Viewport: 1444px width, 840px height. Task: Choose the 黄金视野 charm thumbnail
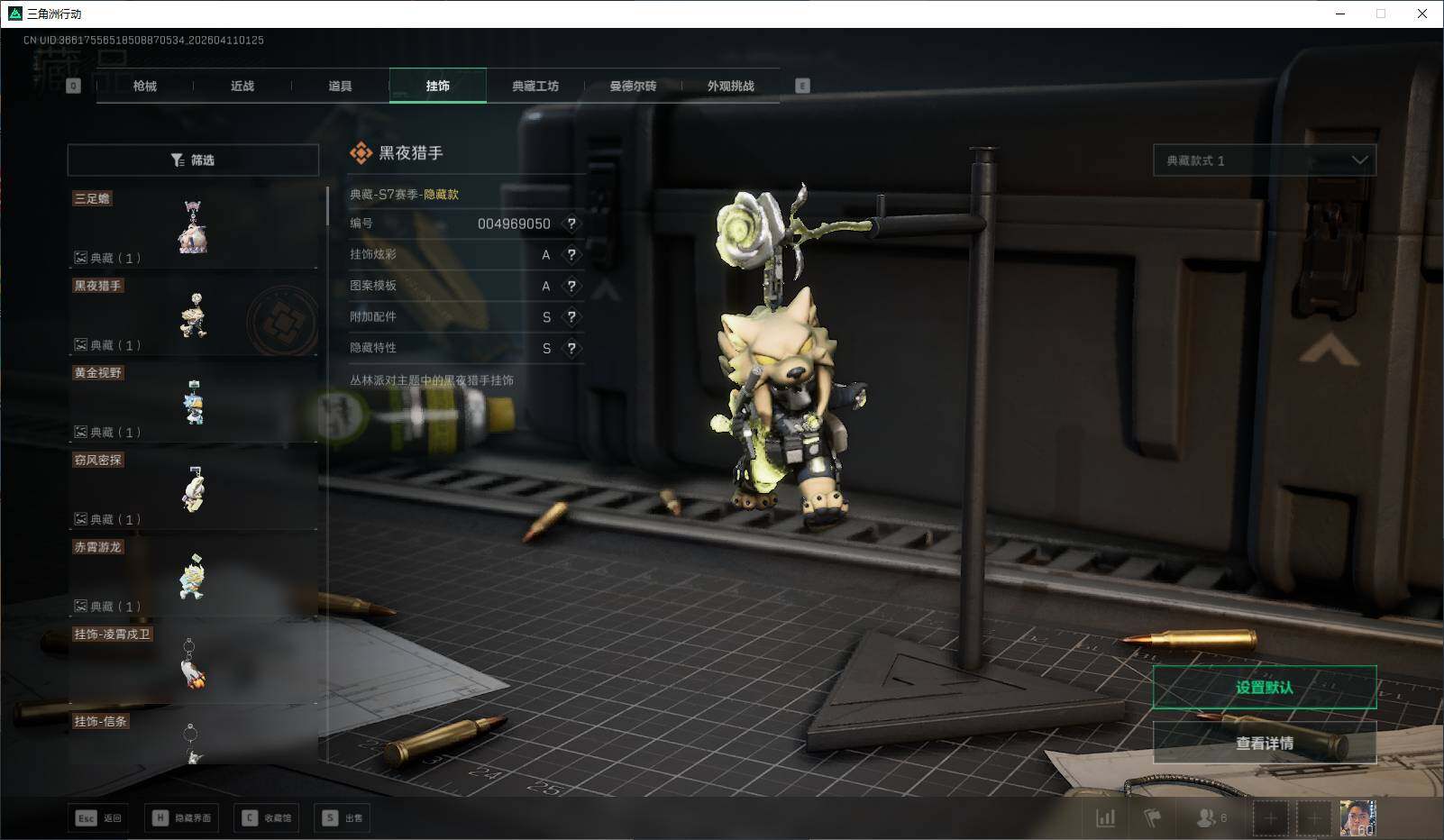193,402
